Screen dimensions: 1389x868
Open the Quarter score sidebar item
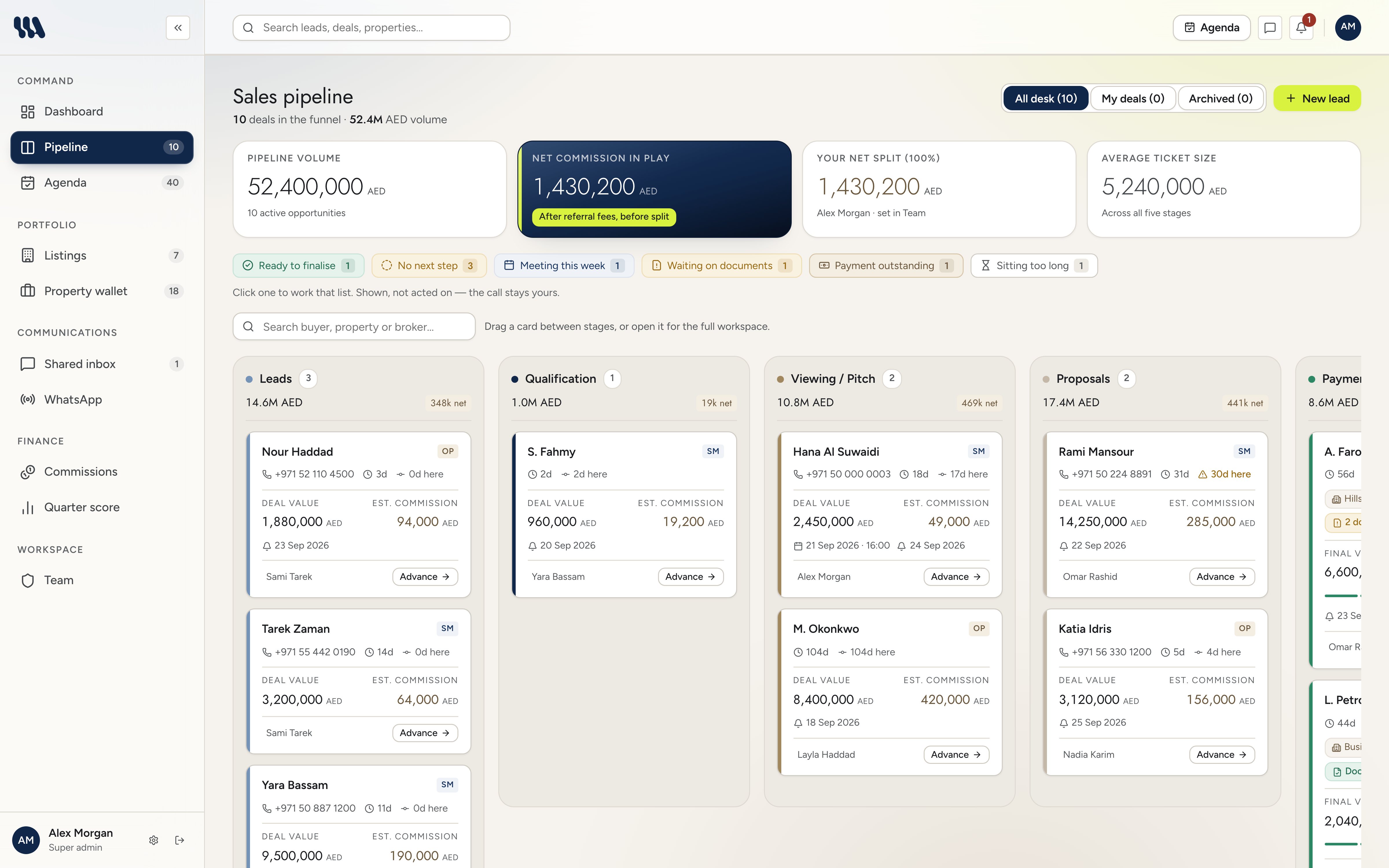[102, 507]
